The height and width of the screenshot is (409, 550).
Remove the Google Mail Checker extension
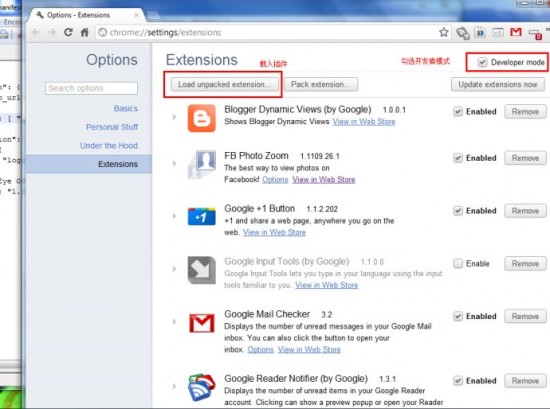pos(525,316)
